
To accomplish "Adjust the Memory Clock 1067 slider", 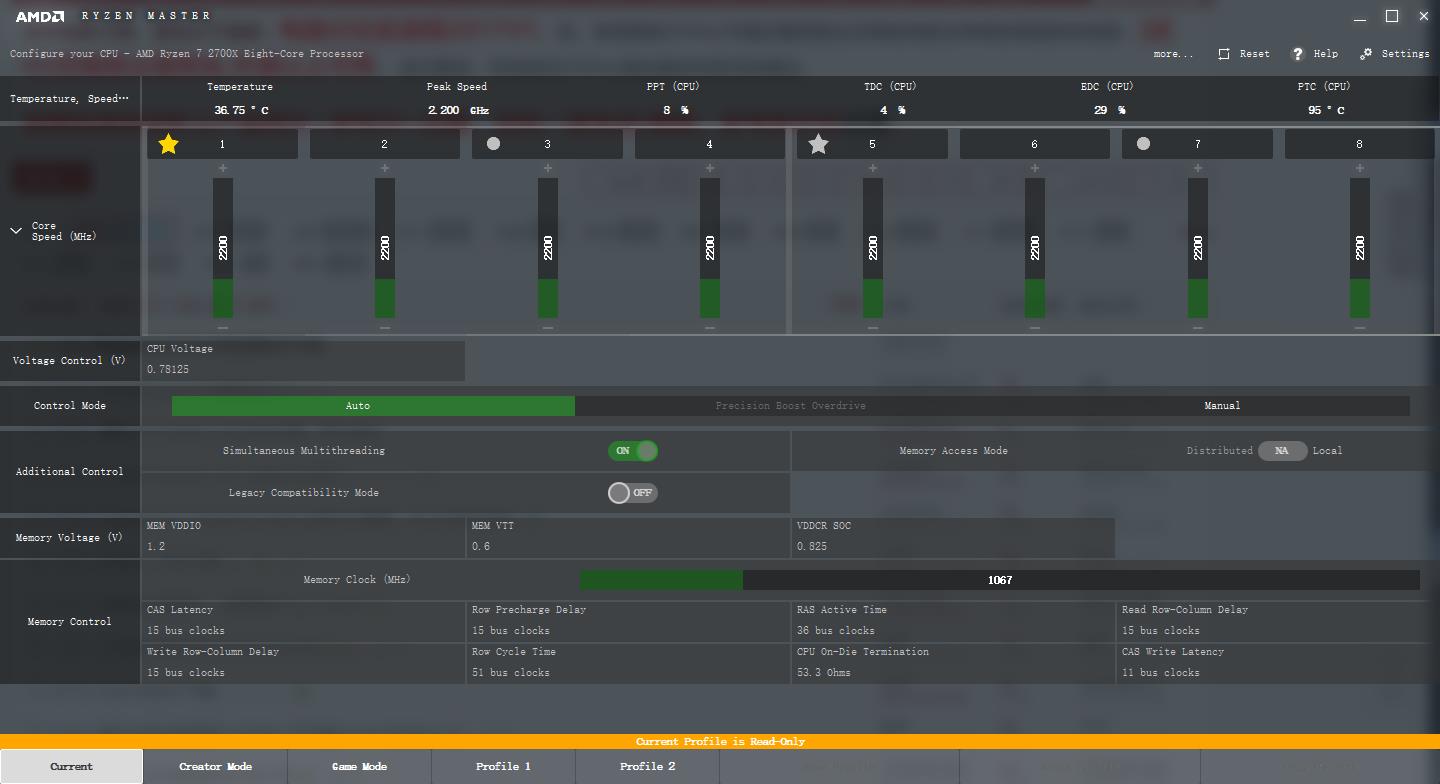I will [1000, 580].
